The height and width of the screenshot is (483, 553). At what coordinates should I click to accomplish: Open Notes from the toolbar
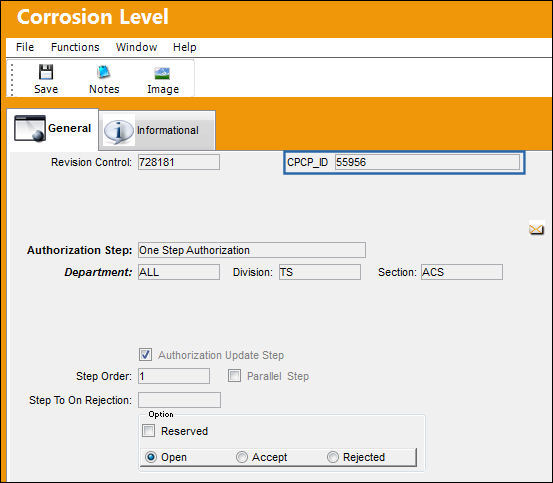click(104, 80)
